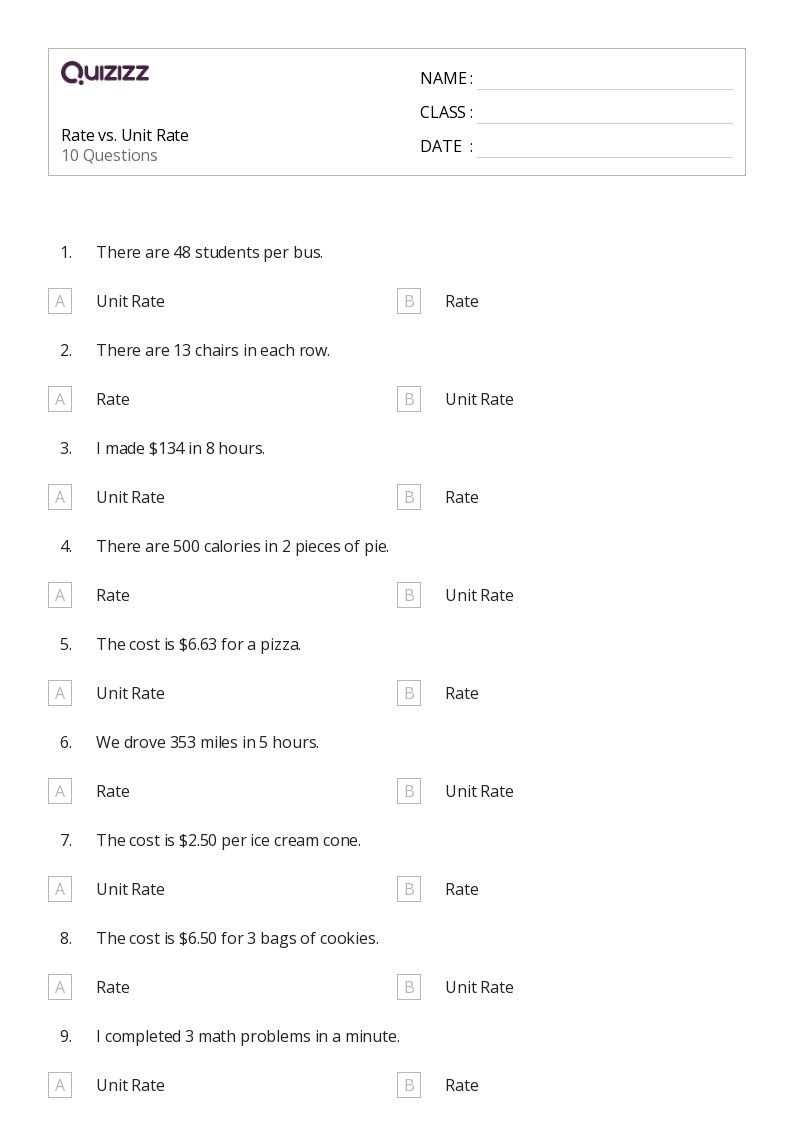Select box B for the cookies question
This screenshot has width=794, height=1123.
click(409, 988)
